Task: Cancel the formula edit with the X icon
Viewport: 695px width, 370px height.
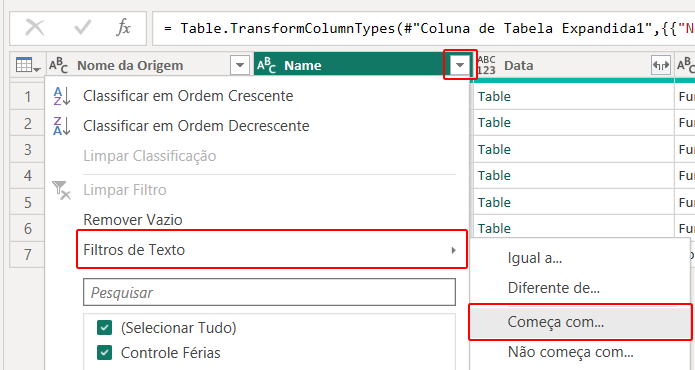Action: tap(35, 28)
